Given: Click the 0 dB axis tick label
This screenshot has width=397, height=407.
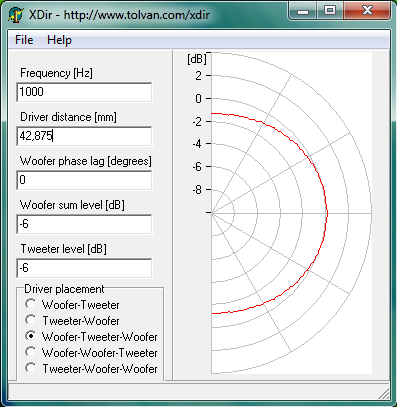Looking at the screenshot, I should 199,99.
